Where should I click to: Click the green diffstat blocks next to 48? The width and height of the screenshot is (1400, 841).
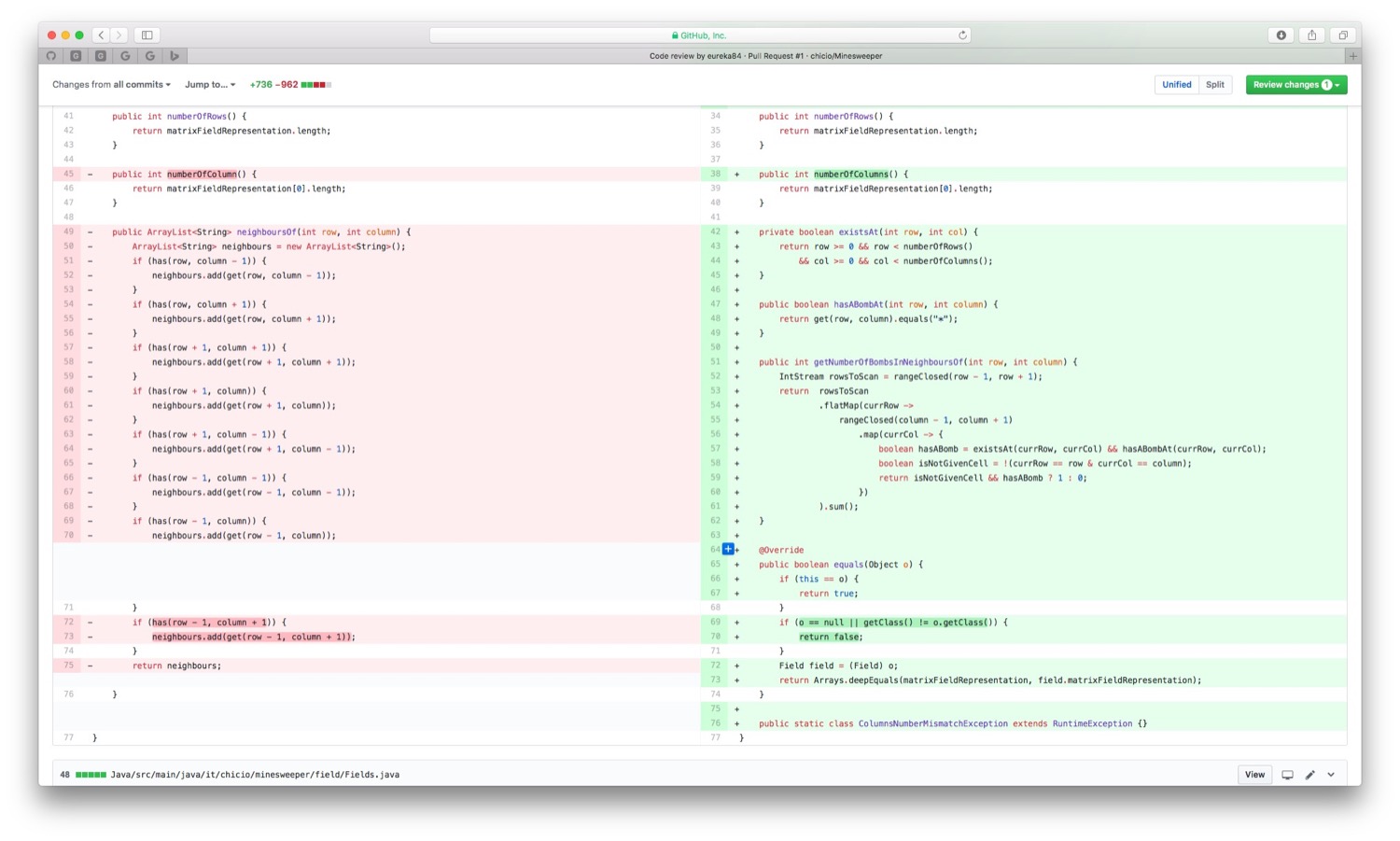coord(91,775)
